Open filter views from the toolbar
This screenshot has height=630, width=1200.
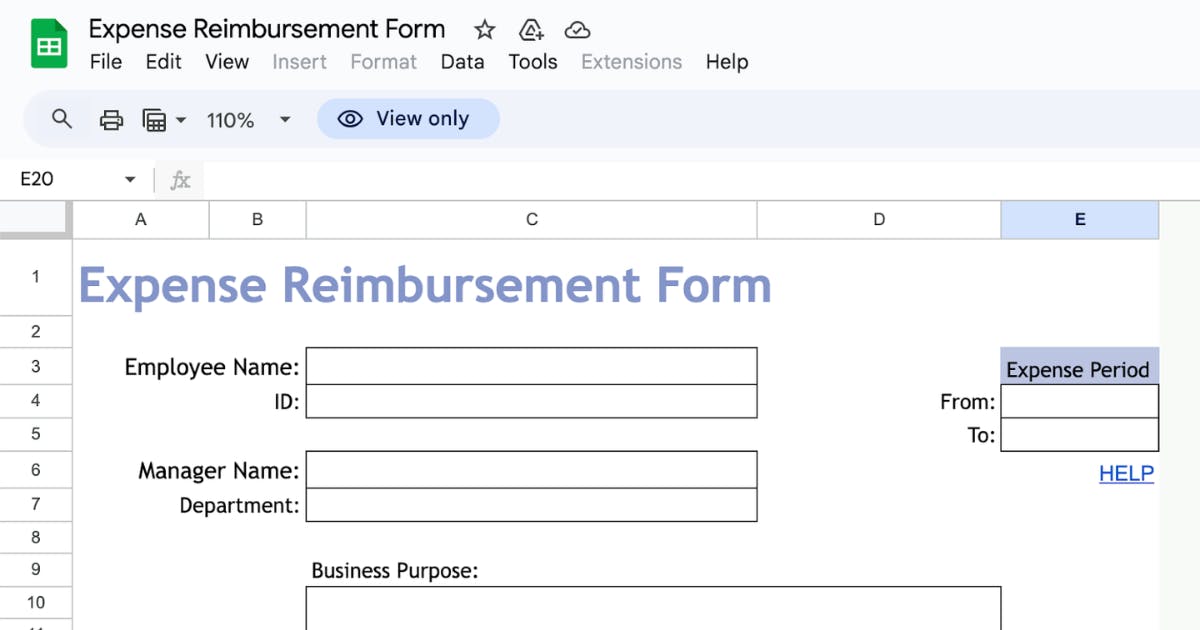(x=156, y=119)
